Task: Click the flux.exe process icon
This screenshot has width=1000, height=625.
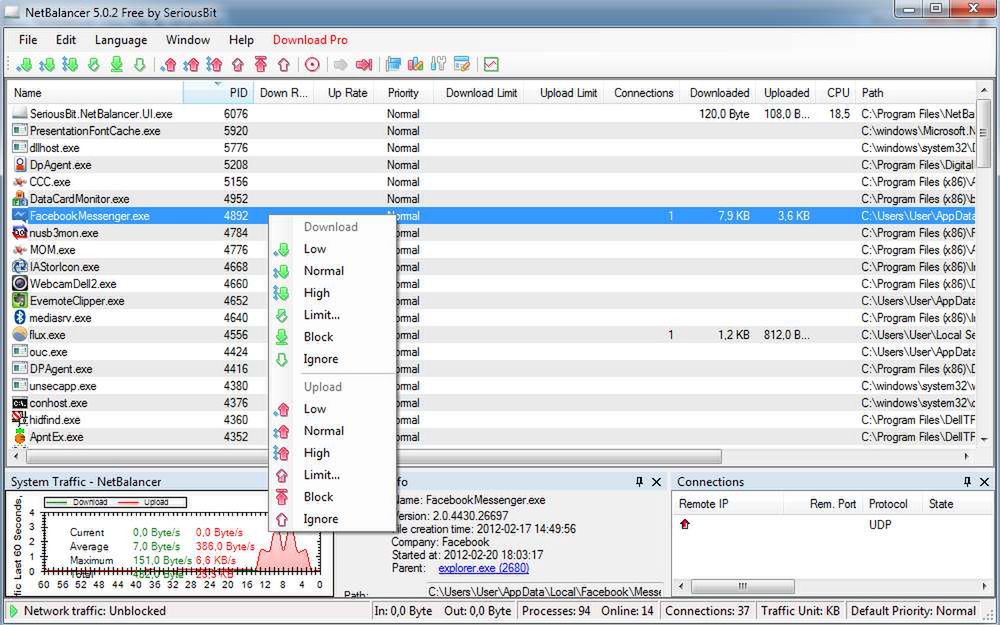Action: (20, 335)
